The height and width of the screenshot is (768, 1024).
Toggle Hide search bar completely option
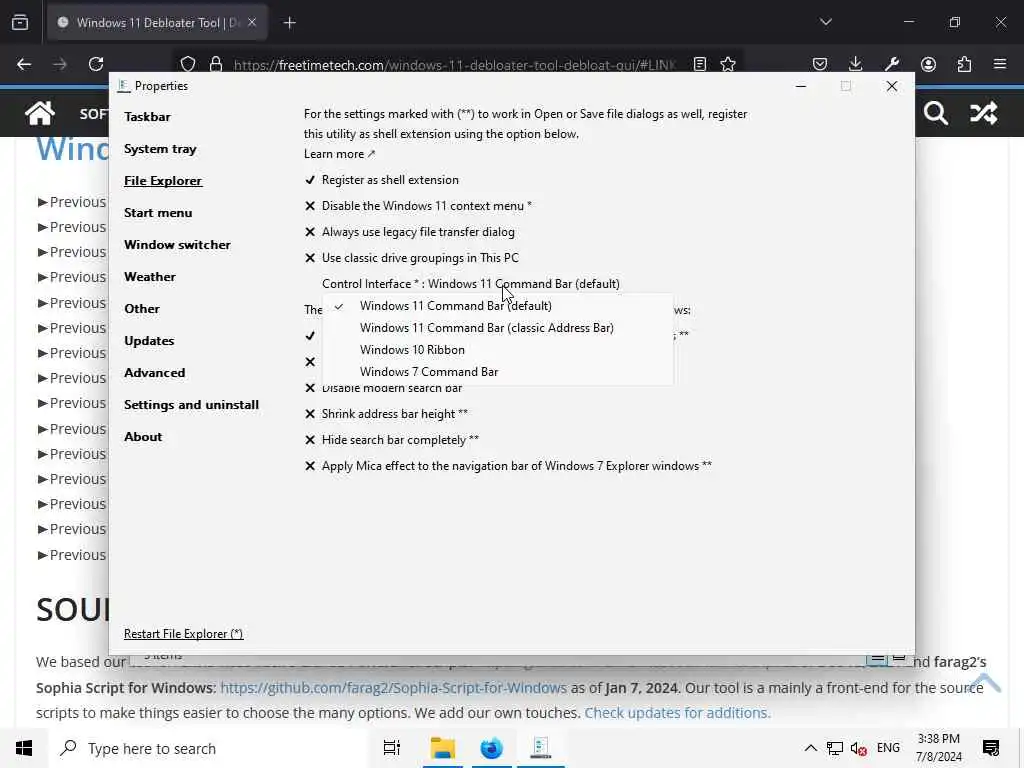tap(392, 440)
